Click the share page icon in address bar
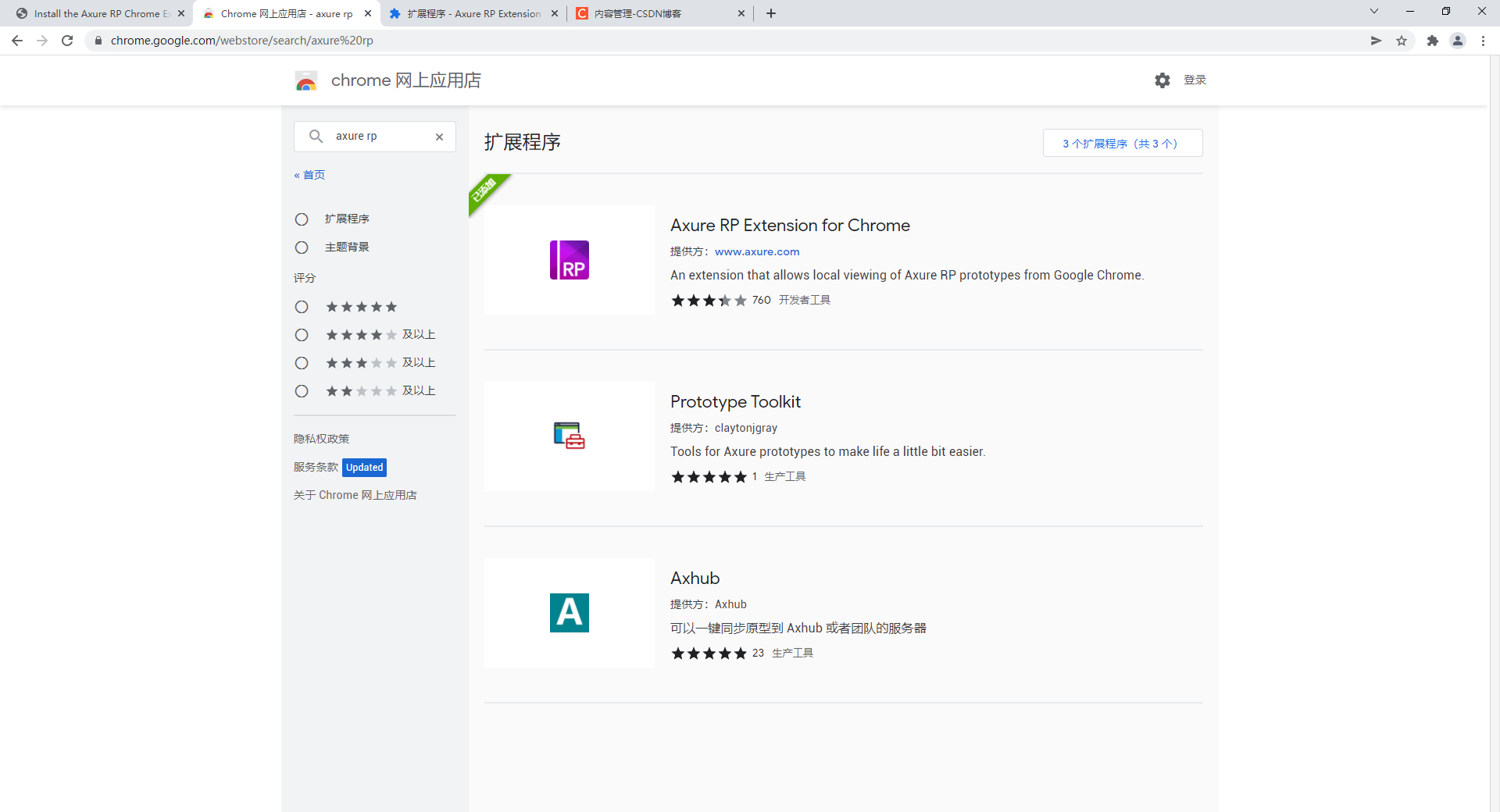The height and width of the screenshot is (812, 1500). [x=1377, y=41]
